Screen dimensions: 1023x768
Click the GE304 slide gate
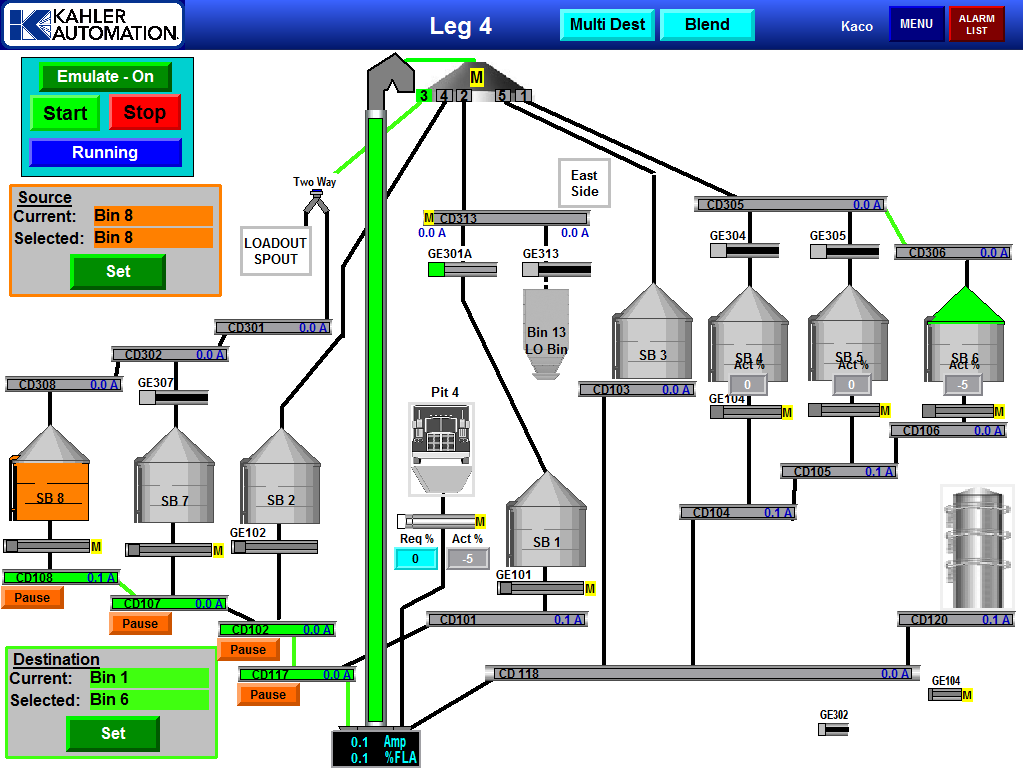pyautogui.click(x=744, y=251)
